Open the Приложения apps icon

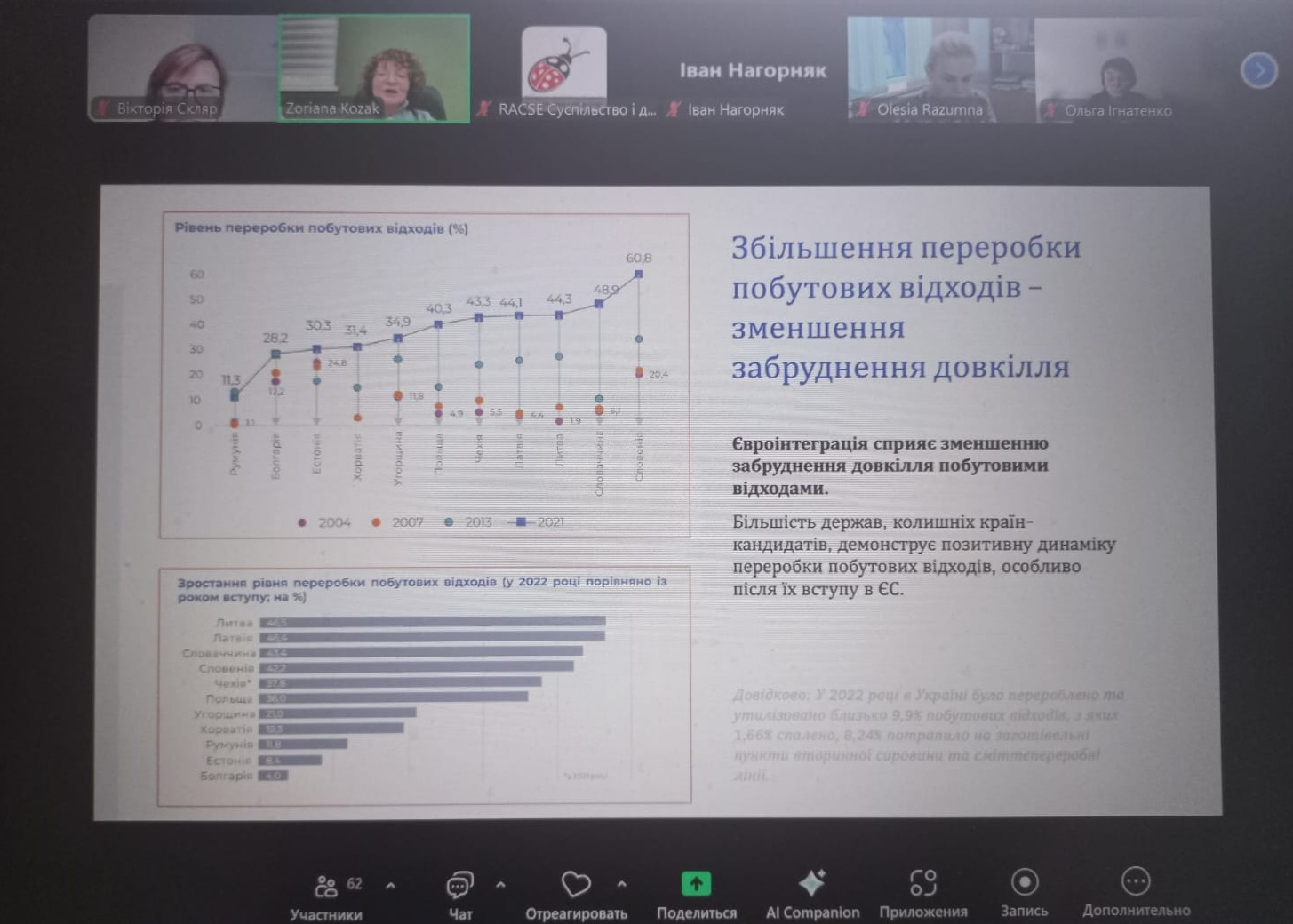click(x=922, y=883)
